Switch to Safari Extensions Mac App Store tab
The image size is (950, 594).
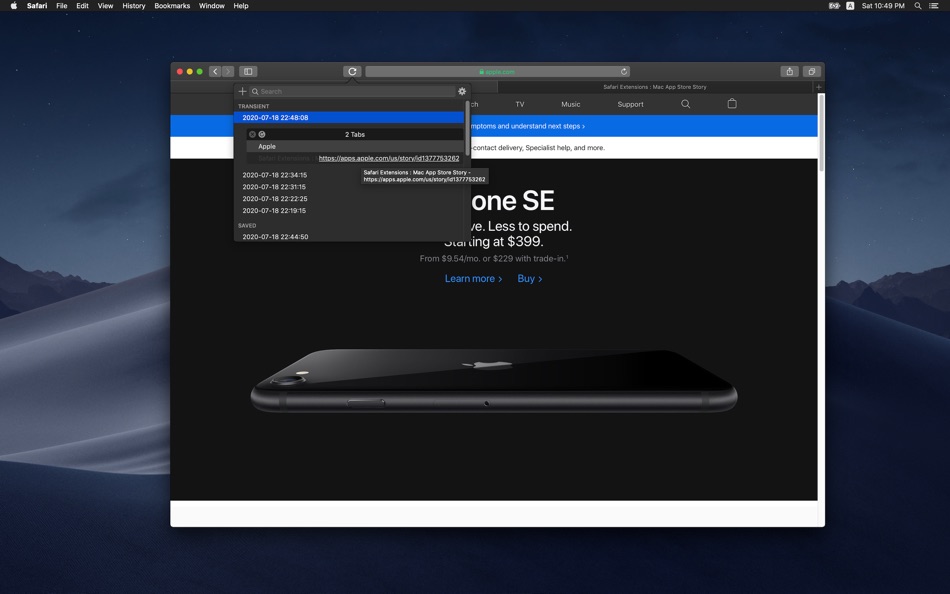point(655,87)
